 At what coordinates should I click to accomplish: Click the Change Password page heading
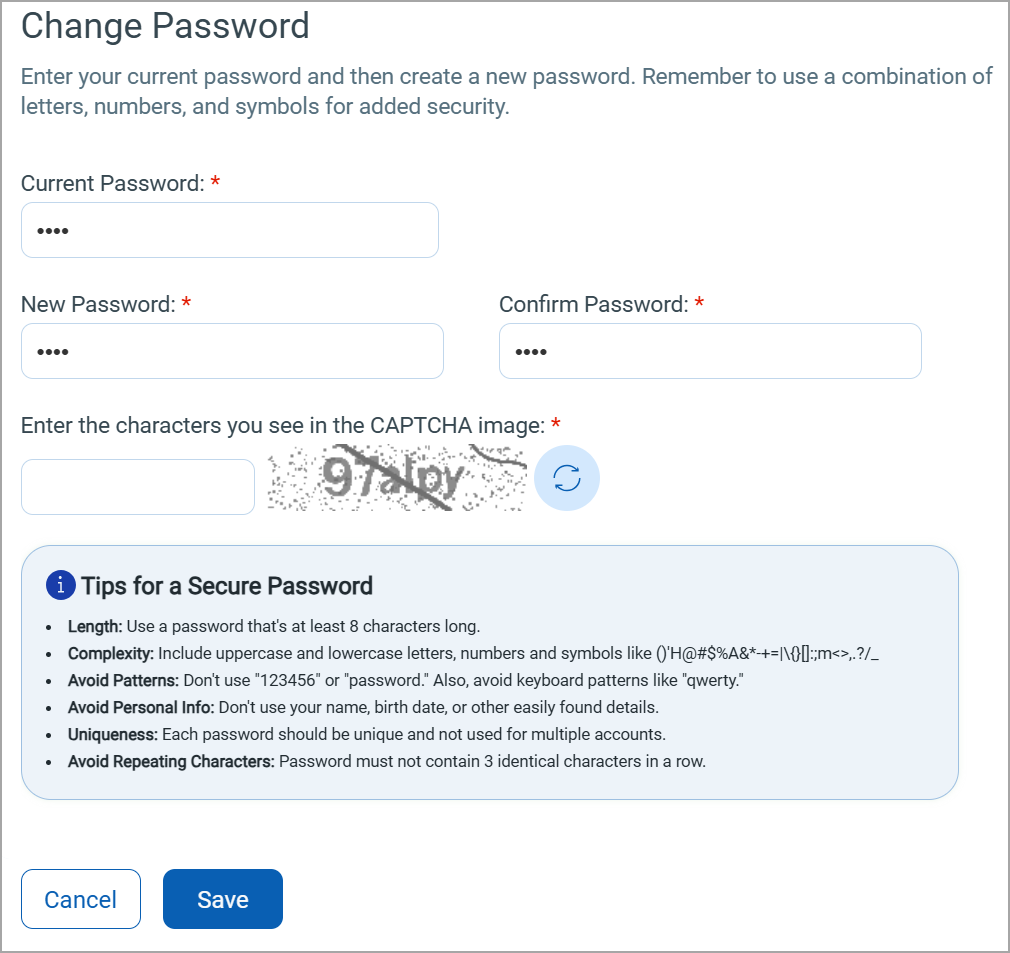click(166, 27)
